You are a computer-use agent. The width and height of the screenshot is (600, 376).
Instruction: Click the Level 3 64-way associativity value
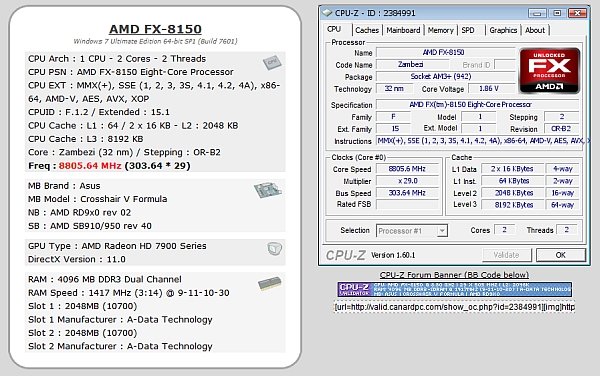(562, 205)
